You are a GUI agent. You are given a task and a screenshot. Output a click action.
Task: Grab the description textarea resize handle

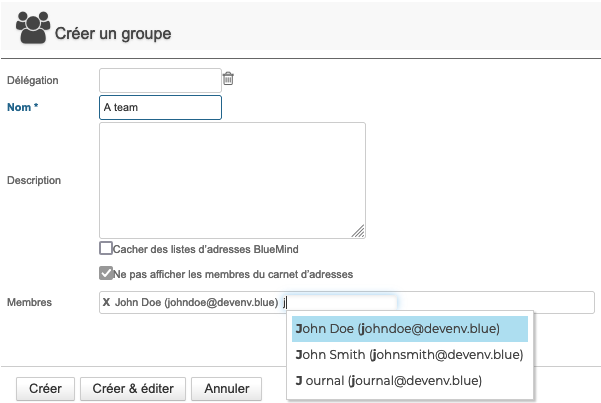coord(358,231)
